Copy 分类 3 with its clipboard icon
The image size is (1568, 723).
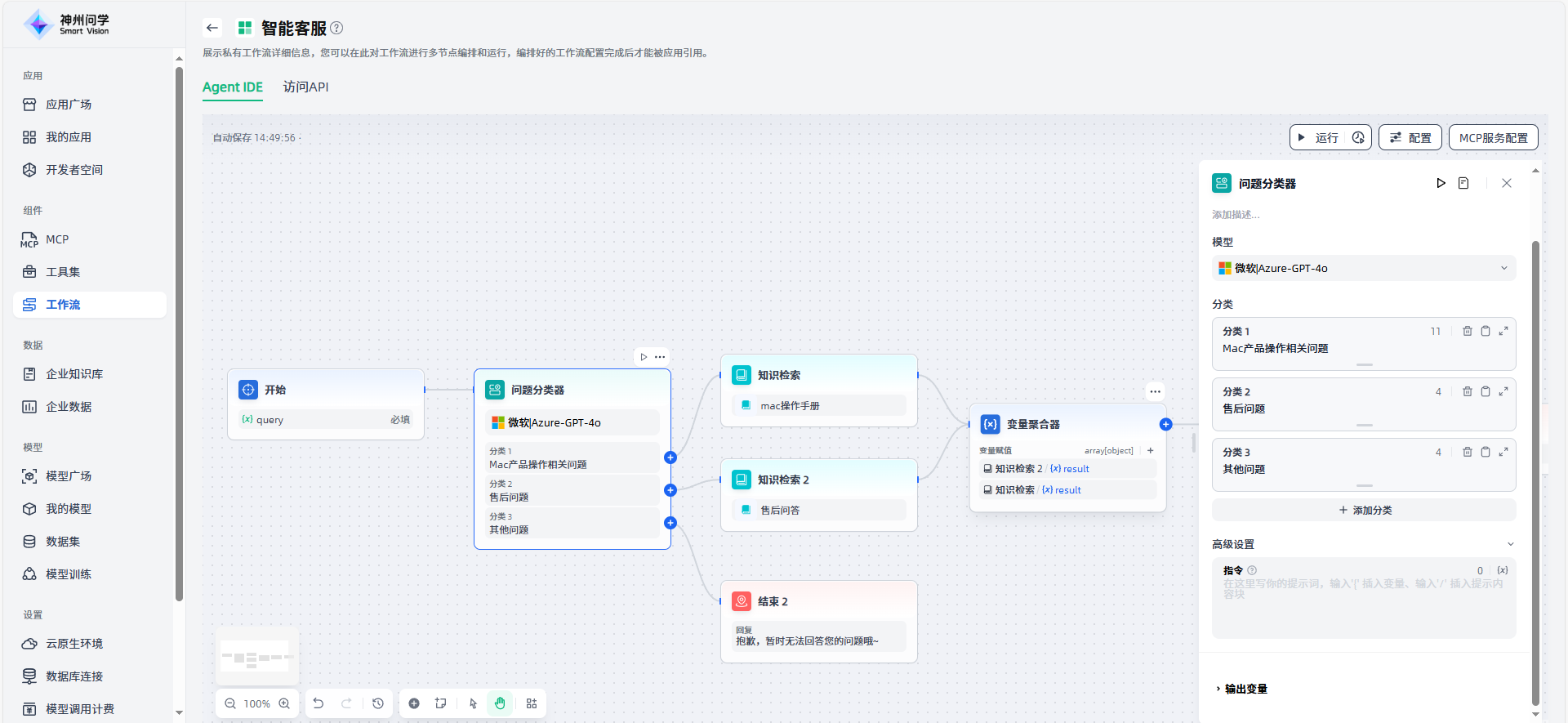(1486, 452)
